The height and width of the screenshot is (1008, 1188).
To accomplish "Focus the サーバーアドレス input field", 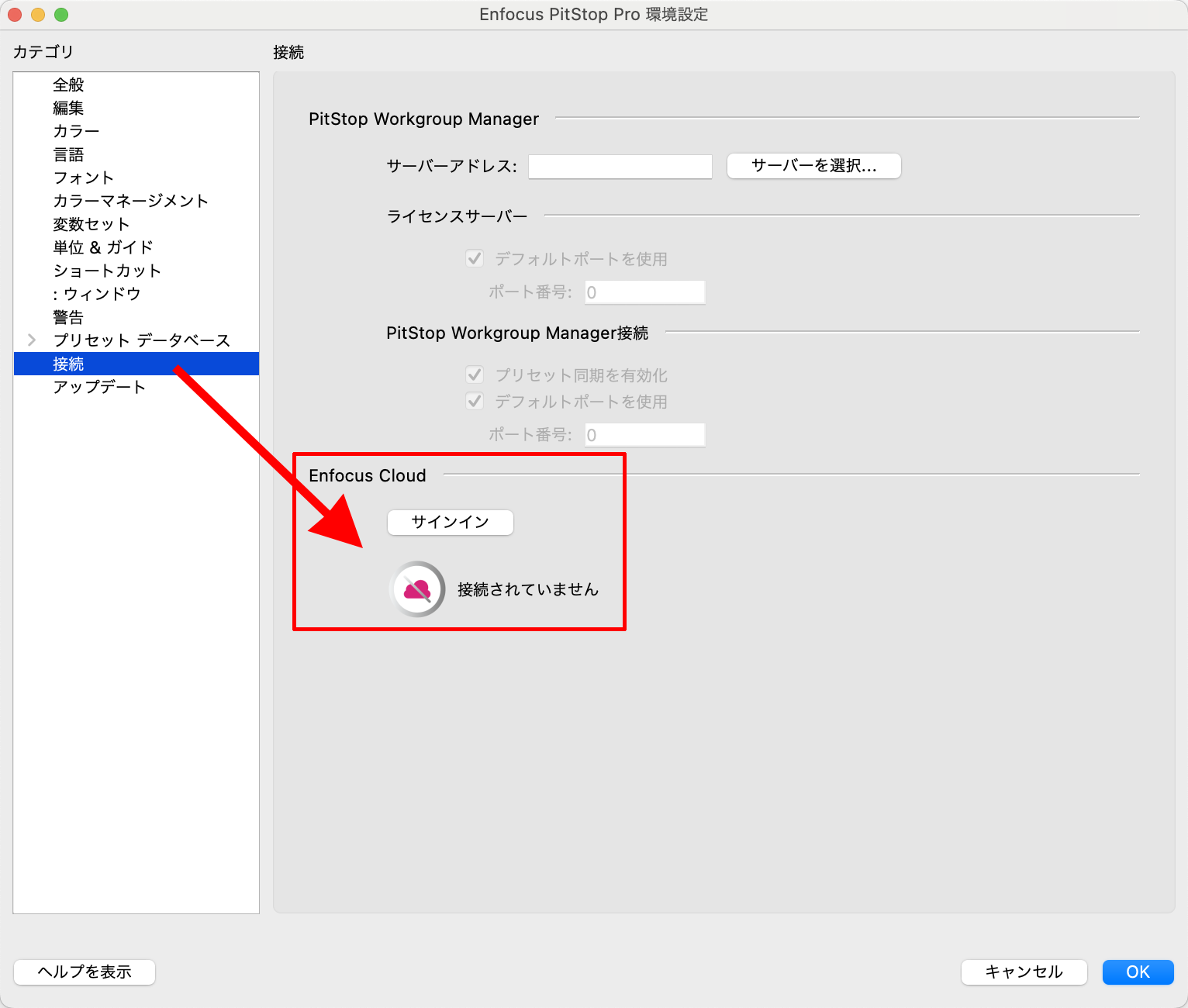I will 620,166.
